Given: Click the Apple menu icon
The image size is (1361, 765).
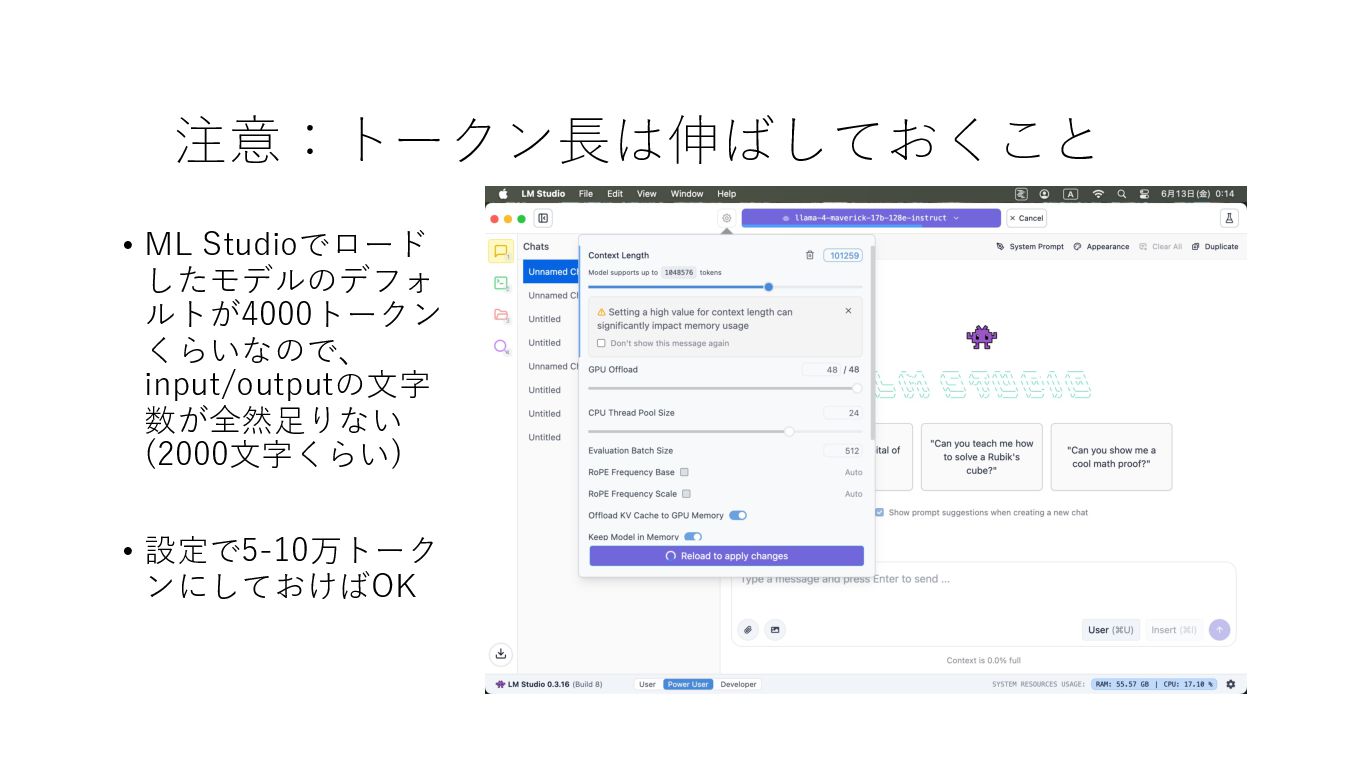Looking at the screenshot, I should 503,194.
